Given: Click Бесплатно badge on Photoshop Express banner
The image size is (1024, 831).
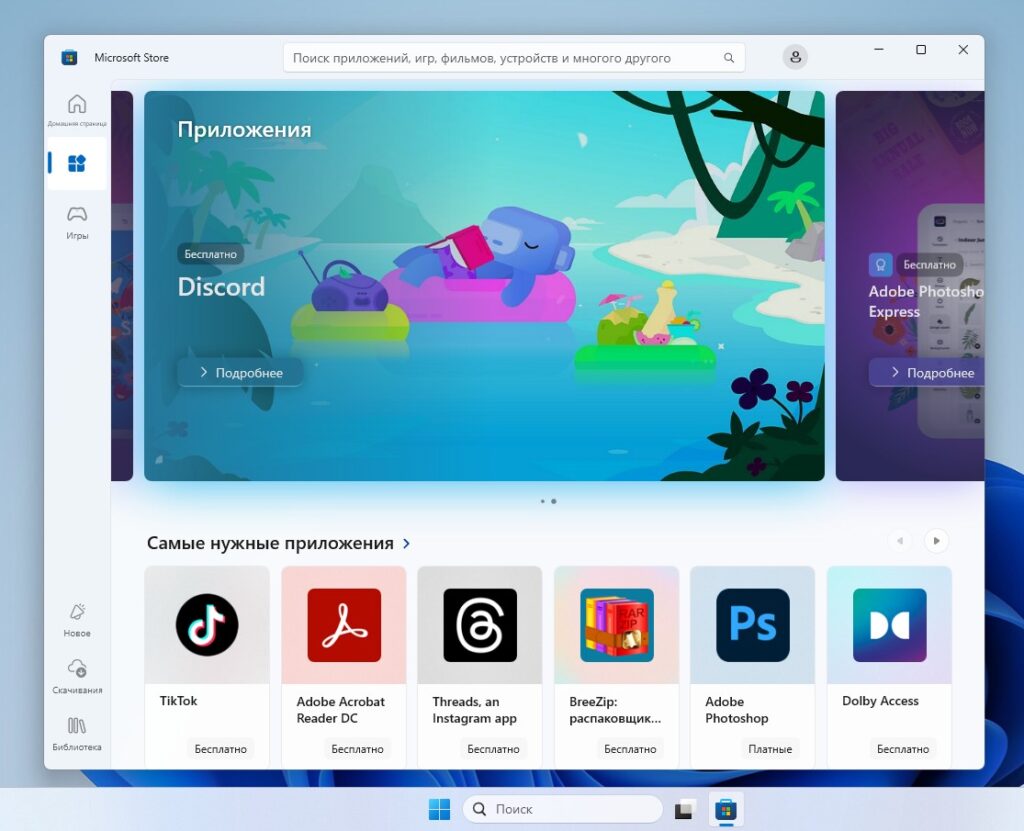Looking at the screenshot, I should point(929,265).
